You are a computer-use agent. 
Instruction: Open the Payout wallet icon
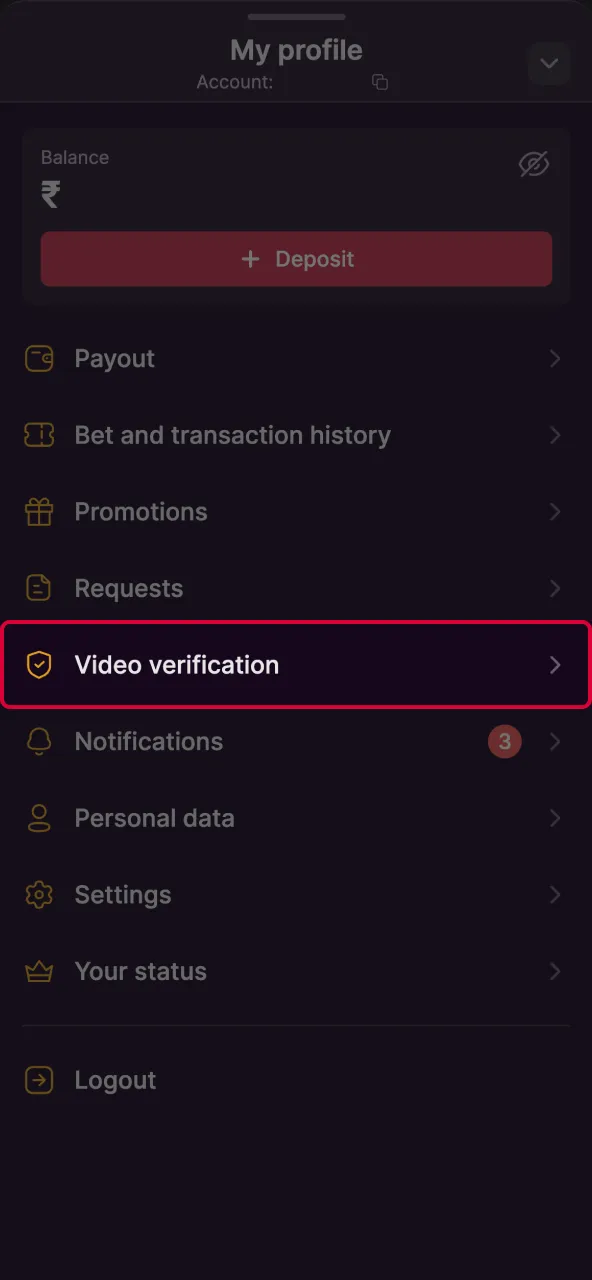click(x=38, y=358)
